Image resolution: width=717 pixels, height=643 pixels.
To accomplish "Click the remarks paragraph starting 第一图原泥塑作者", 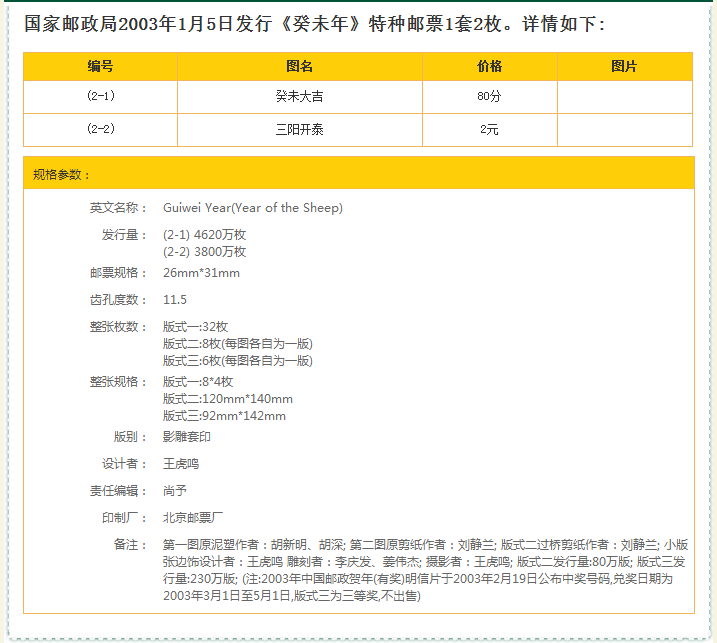I will coord(425,570).
